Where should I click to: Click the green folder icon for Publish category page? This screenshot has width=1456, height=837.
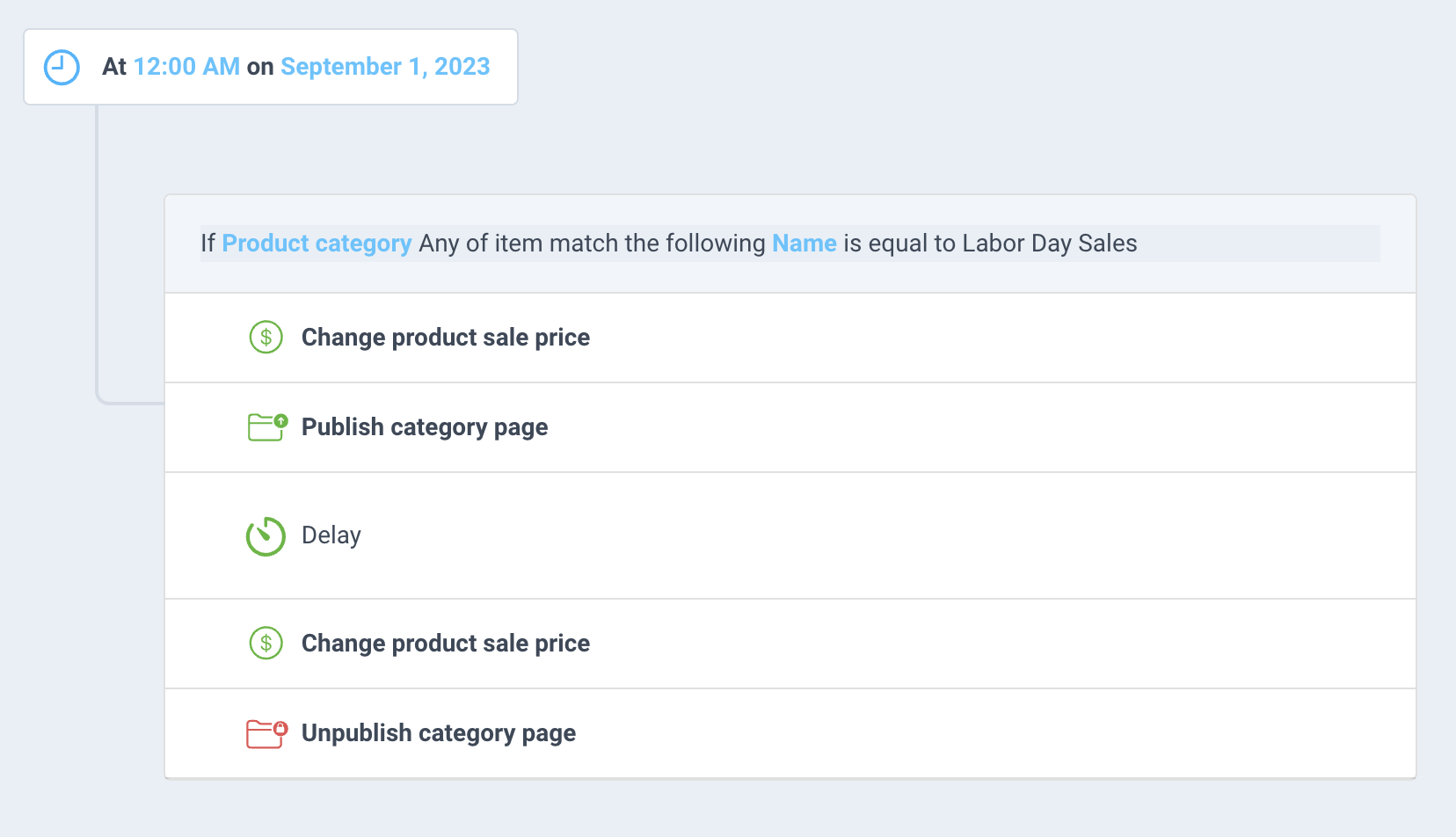click(x=267, y=427)
